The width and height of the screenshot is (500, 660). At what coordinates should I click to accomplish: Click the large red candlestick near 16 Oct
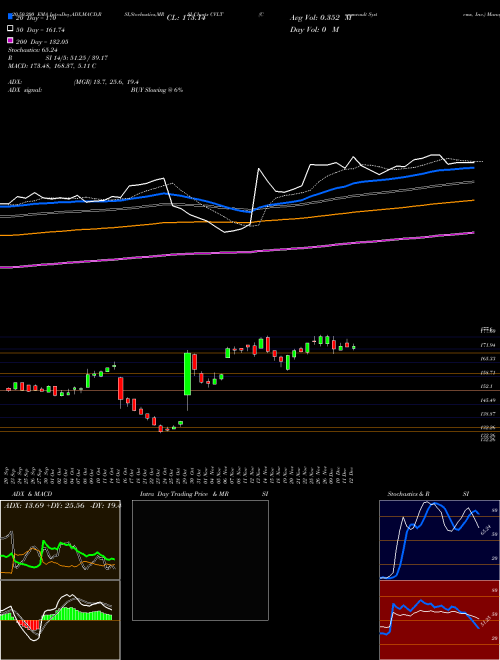point(120,389)
